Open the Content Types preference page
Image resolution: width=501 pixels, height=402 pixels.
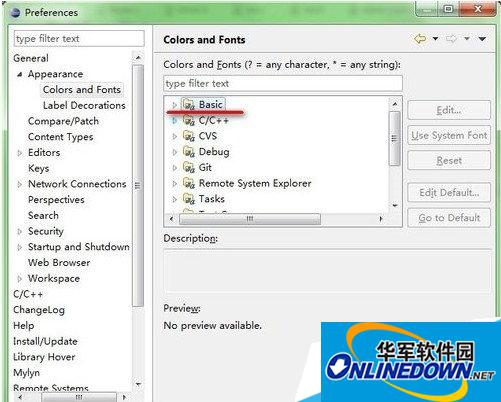60,137
